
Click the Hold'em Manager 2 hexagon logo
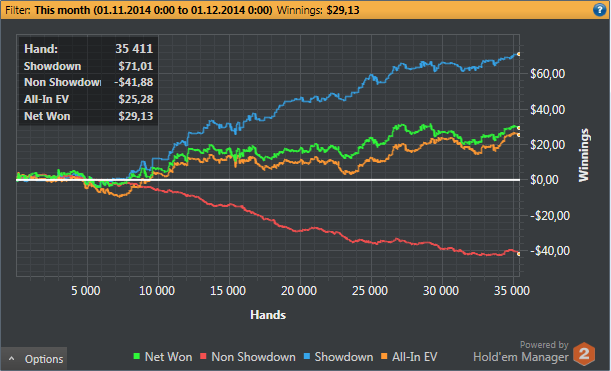point(584,353)
